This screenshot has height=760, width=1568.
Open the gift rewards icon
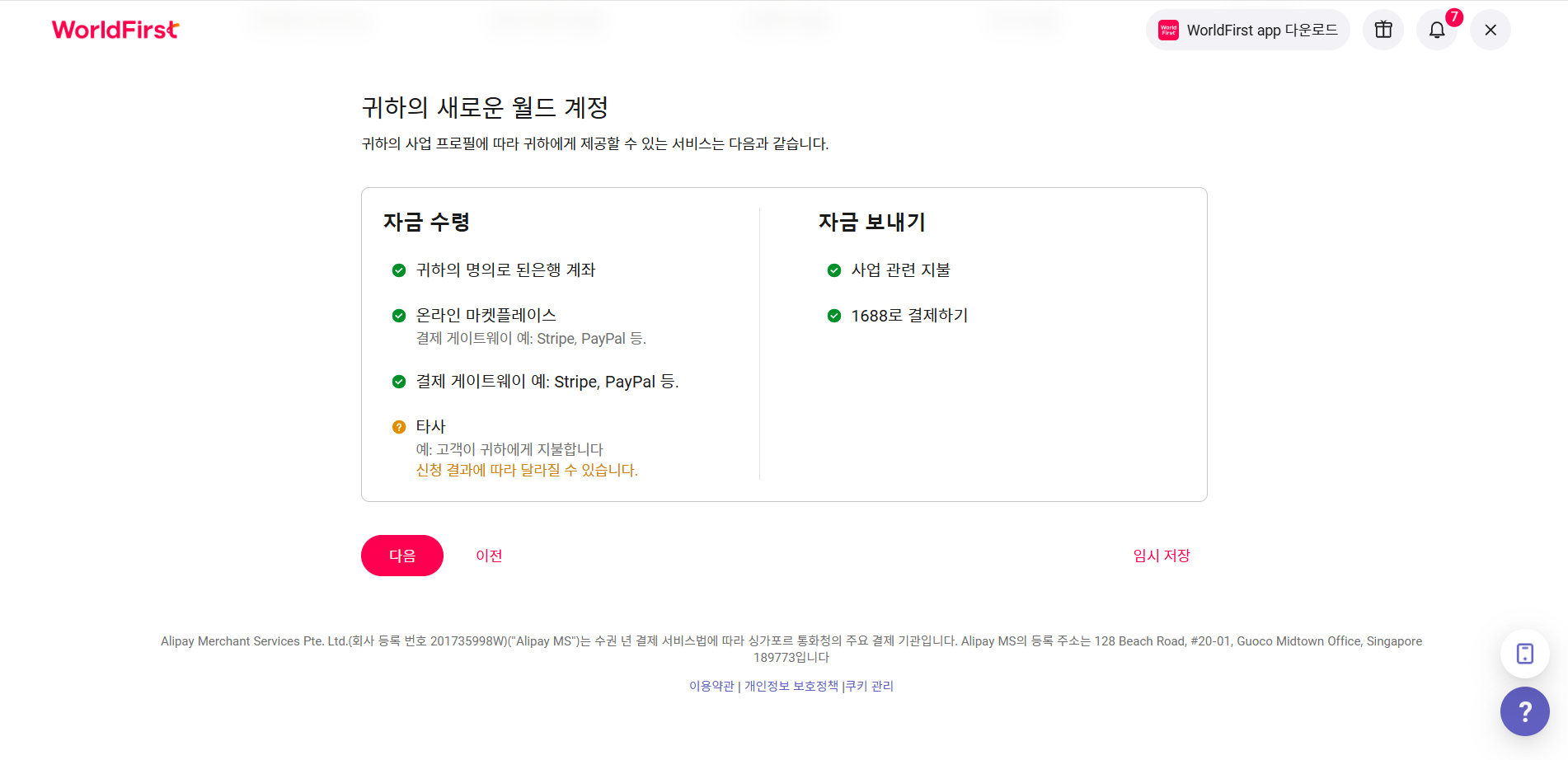pos(1383,30)
